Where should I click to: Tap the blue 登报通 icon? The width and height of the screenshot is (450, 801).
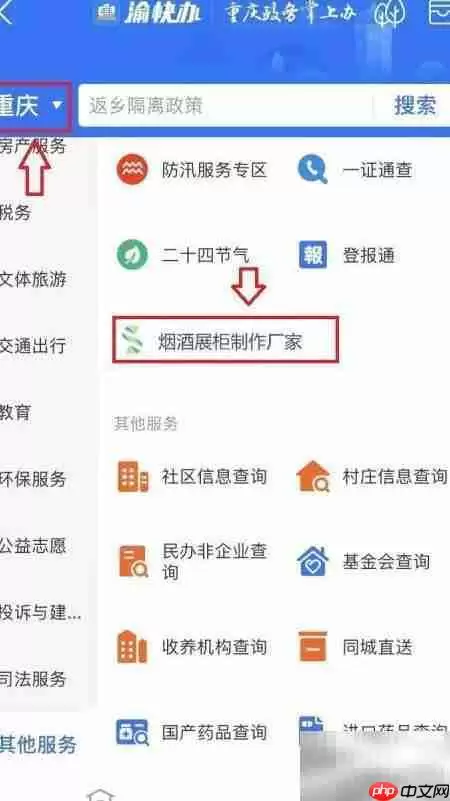[313, 255]
